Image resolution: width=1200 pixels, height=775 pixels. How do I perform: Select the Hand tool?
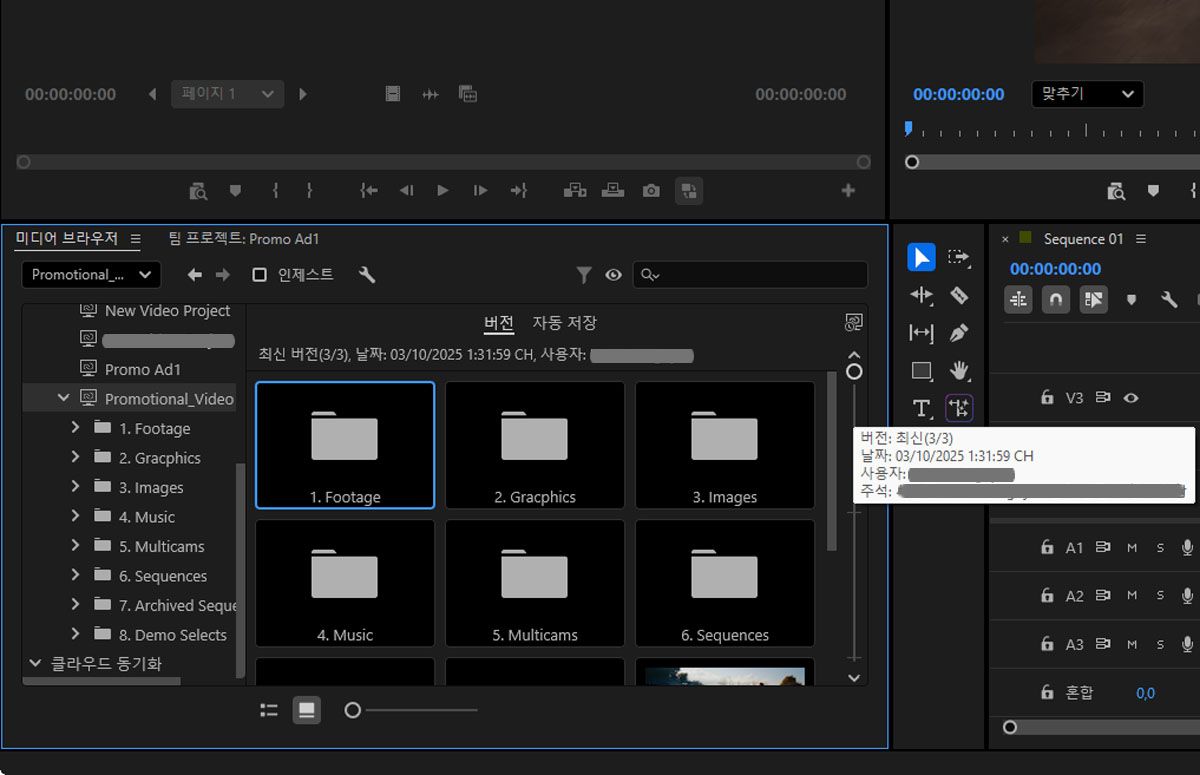coord(959,371)
